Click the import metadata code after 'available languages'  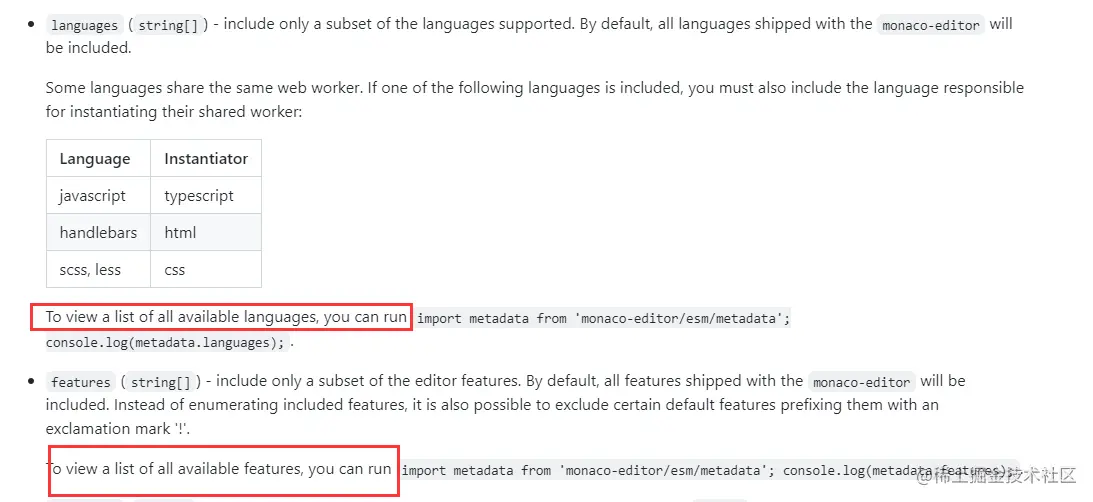603,319
